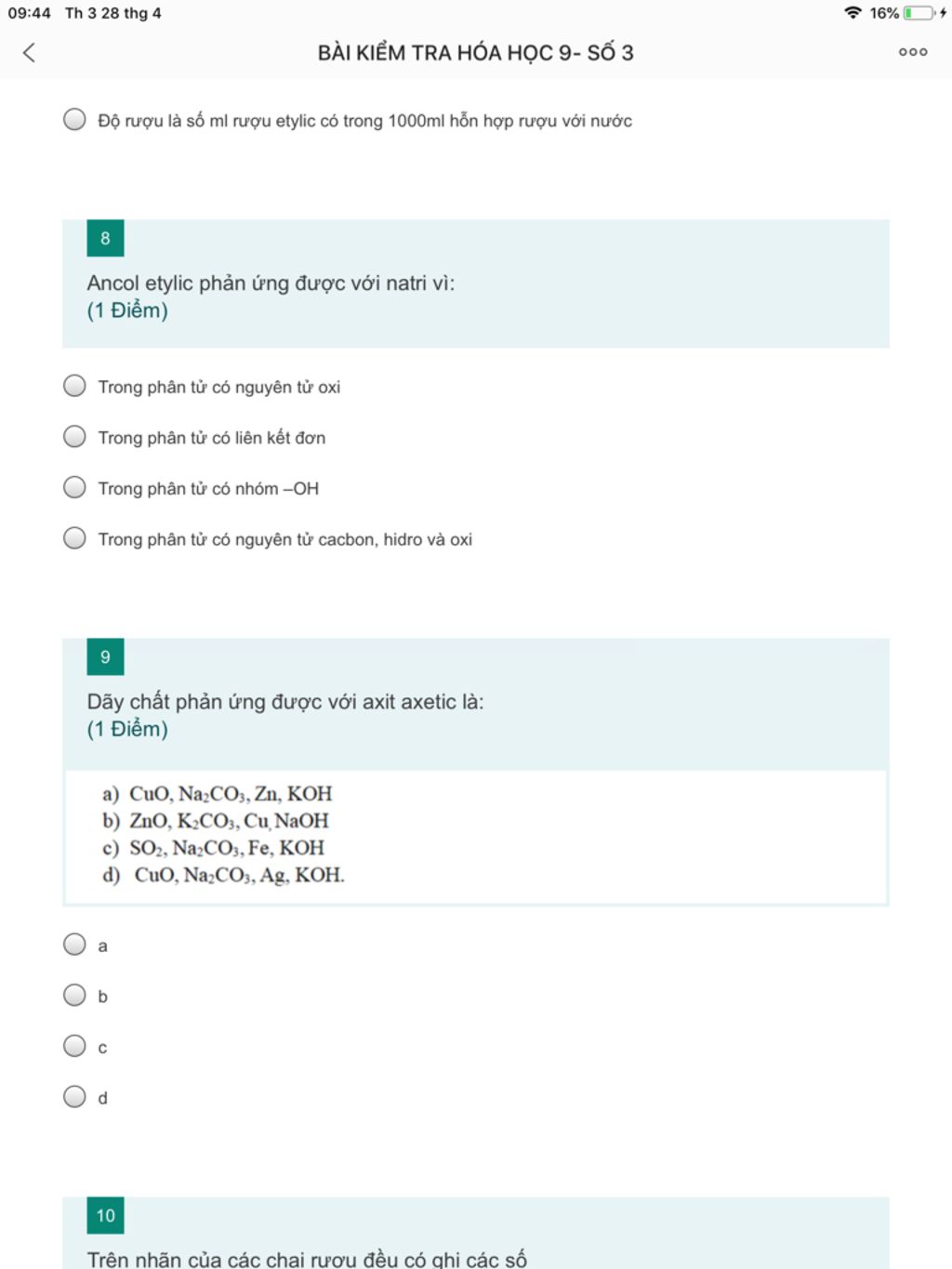The height and width of the screenshot is (1269, 952).
Task: Choose "Trong phân tử có liên kết đơn"
Action: click(x=74, y=437)
